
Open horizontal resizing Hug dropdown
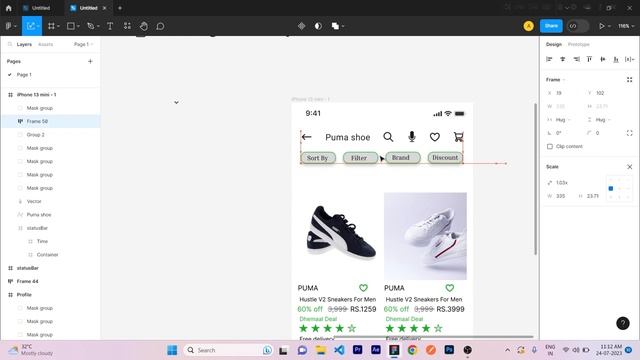[x=560, y=120]
